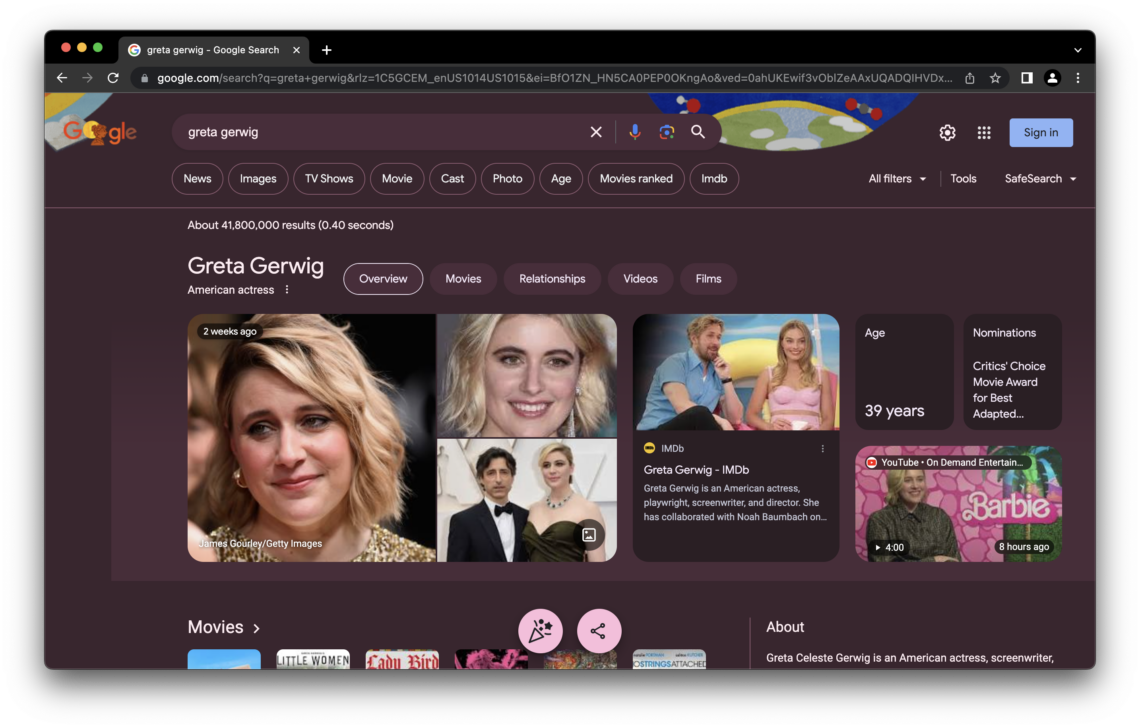
Task: Open the Chrome profile avatar icon
Action: click(x=1052, y=78)
